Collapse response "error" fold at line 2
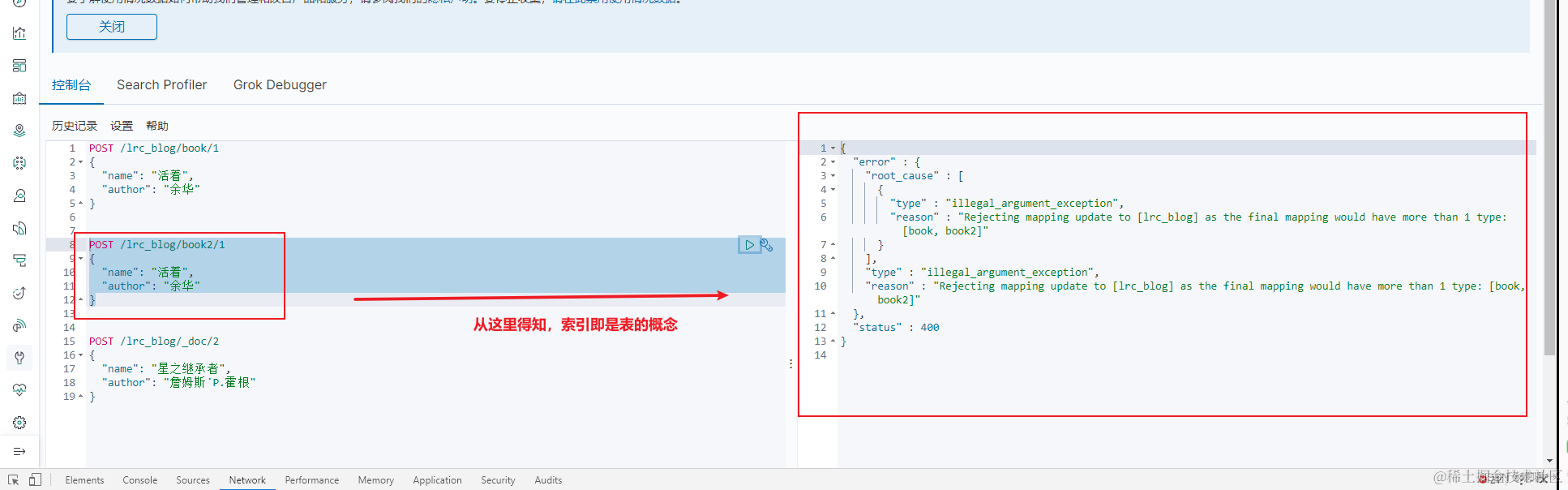The height and width of the screenshot is (490, 1568). coord(833,162)
